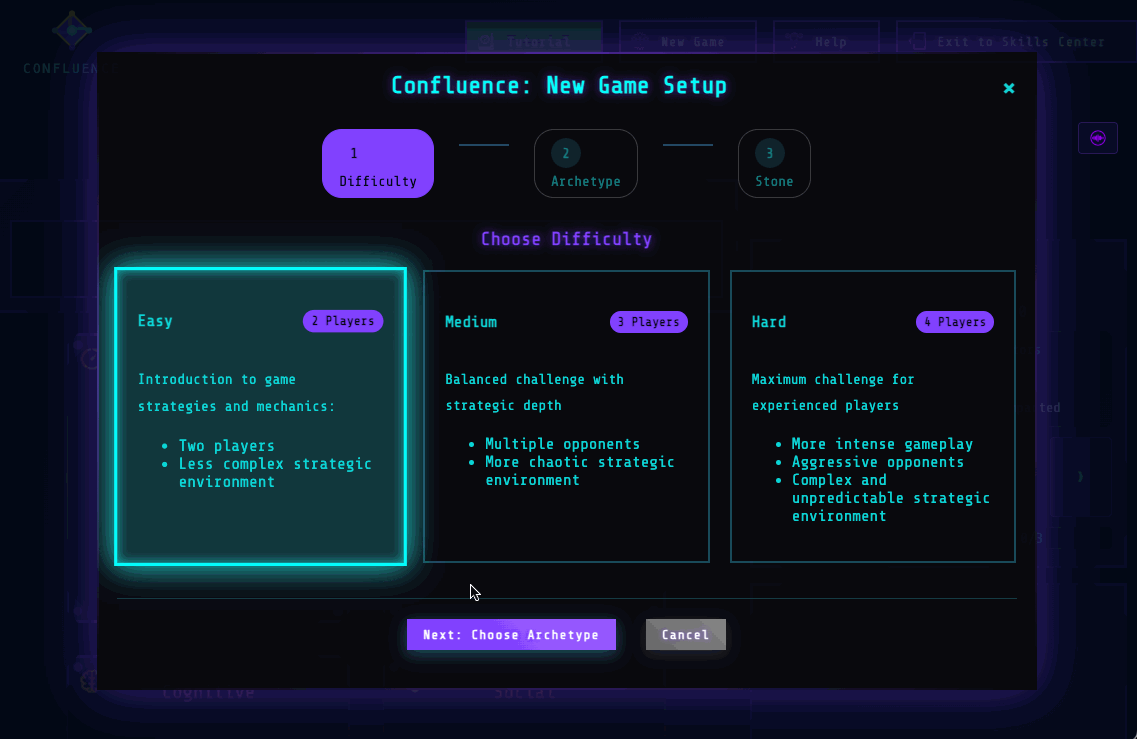Click step 1 Difficulty in the setup wizard
The height and width of the screenshot is (739, 1137).
click(x=378, y=162)
